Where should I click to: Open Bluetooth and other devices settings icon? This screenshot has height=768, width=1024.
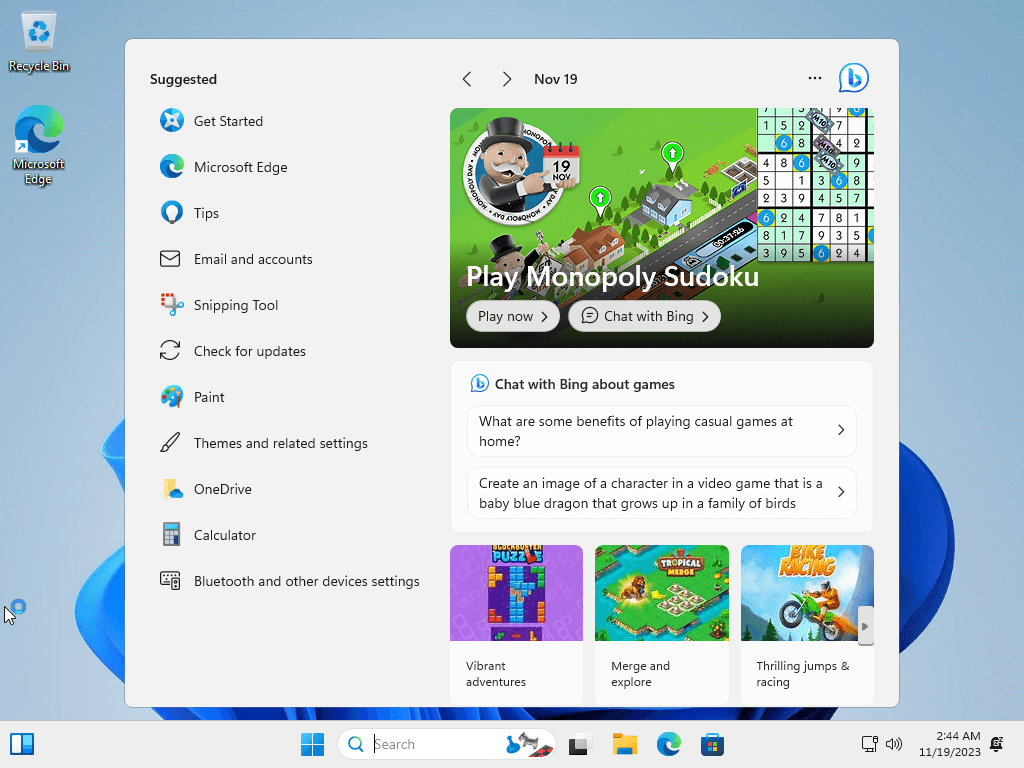tap(170, 581)
